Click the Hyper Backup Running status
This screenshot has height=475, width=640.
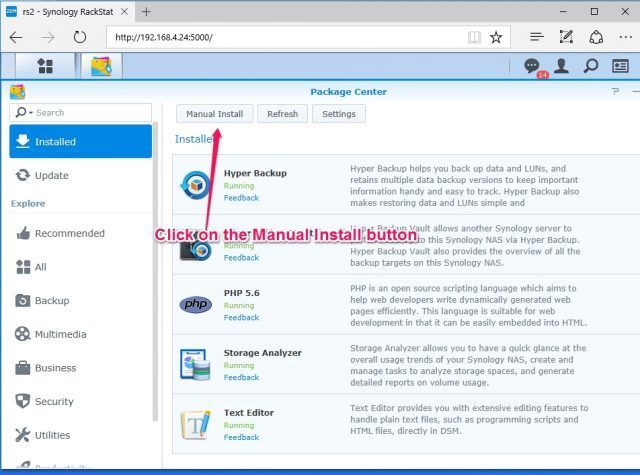tap(239, 186)
